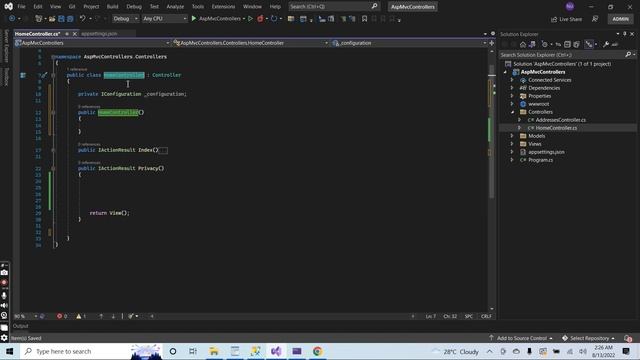
Task: Collapse the HomeController class outlining toggle
Action: pyautogui.click(x=53, y=76)
